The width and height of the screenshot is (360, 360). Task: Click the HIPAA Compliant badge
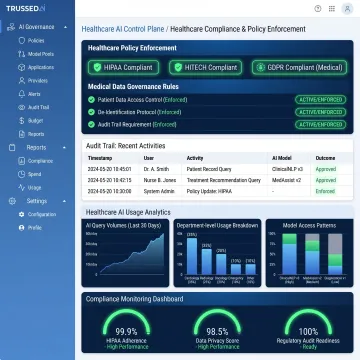click(123, 68)
